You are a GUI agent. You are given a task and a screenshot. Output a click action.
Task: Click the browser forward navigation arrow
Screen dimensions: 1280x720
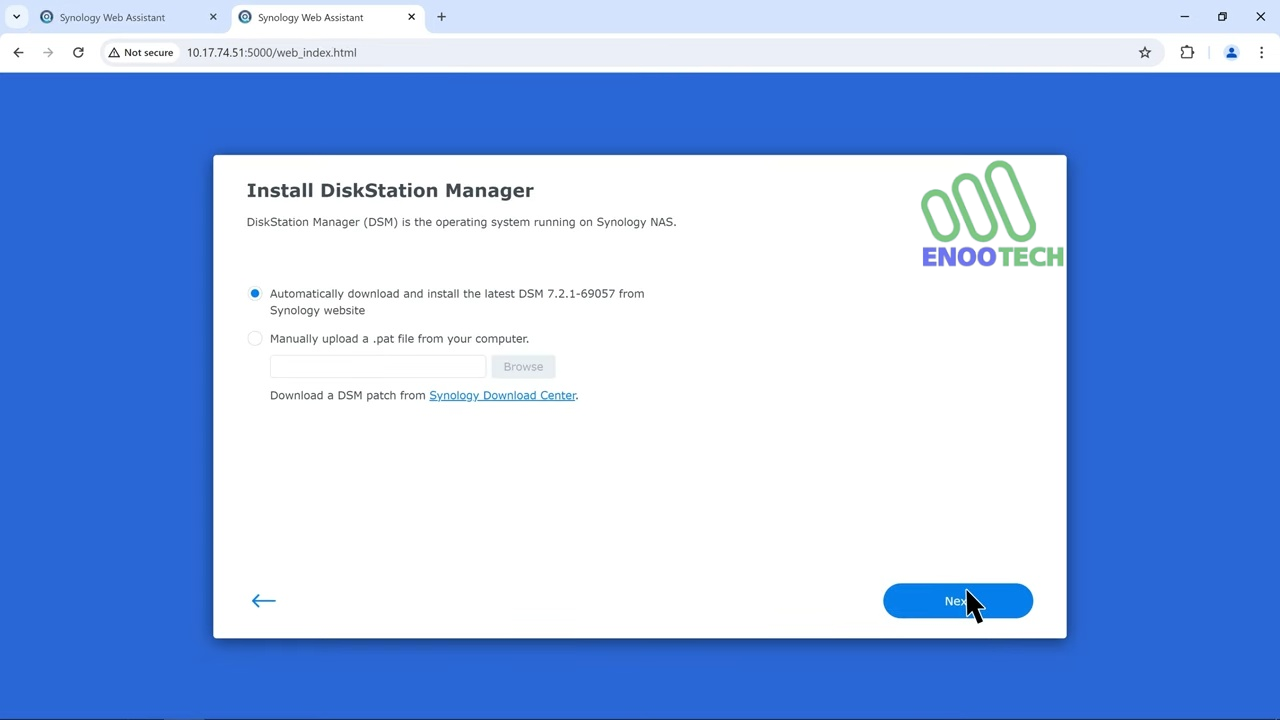[x=48, y=52]
